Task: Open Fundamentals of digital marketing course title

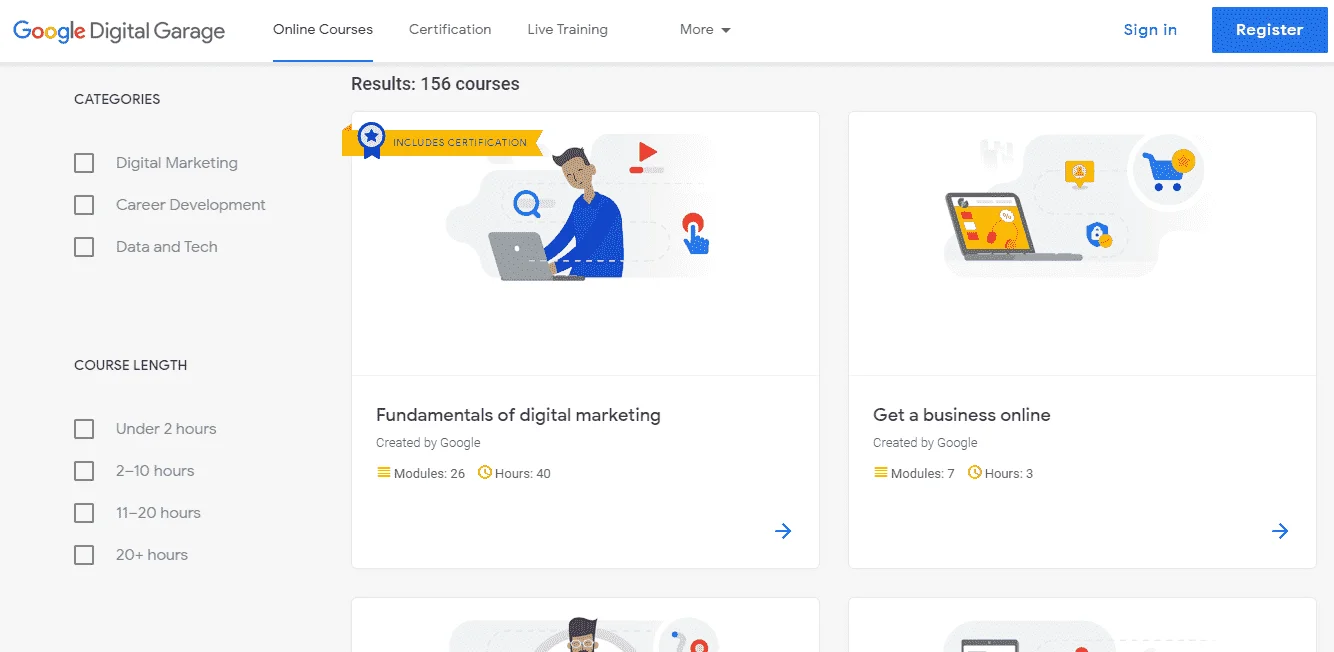Action: (518, 415)
